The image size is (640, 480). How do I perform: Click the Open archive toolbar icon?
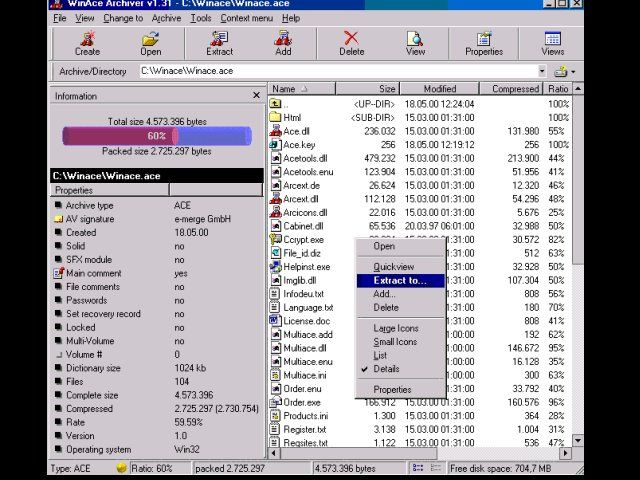pyautogui.click(x=150, y=39)
